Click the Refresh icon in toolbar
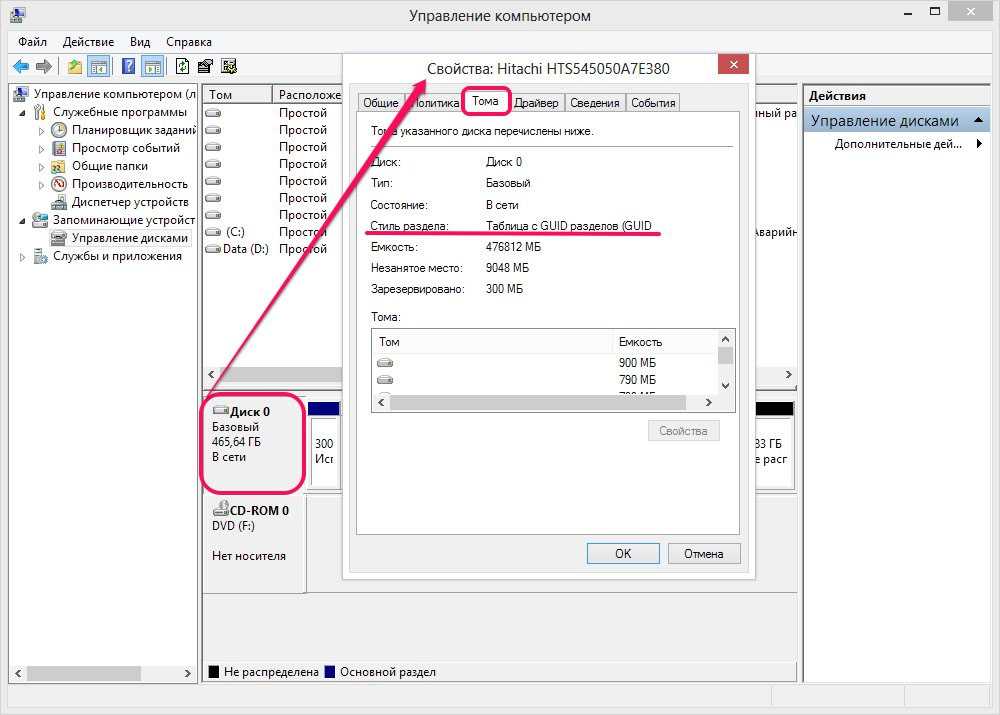 [x=182, y=66]
